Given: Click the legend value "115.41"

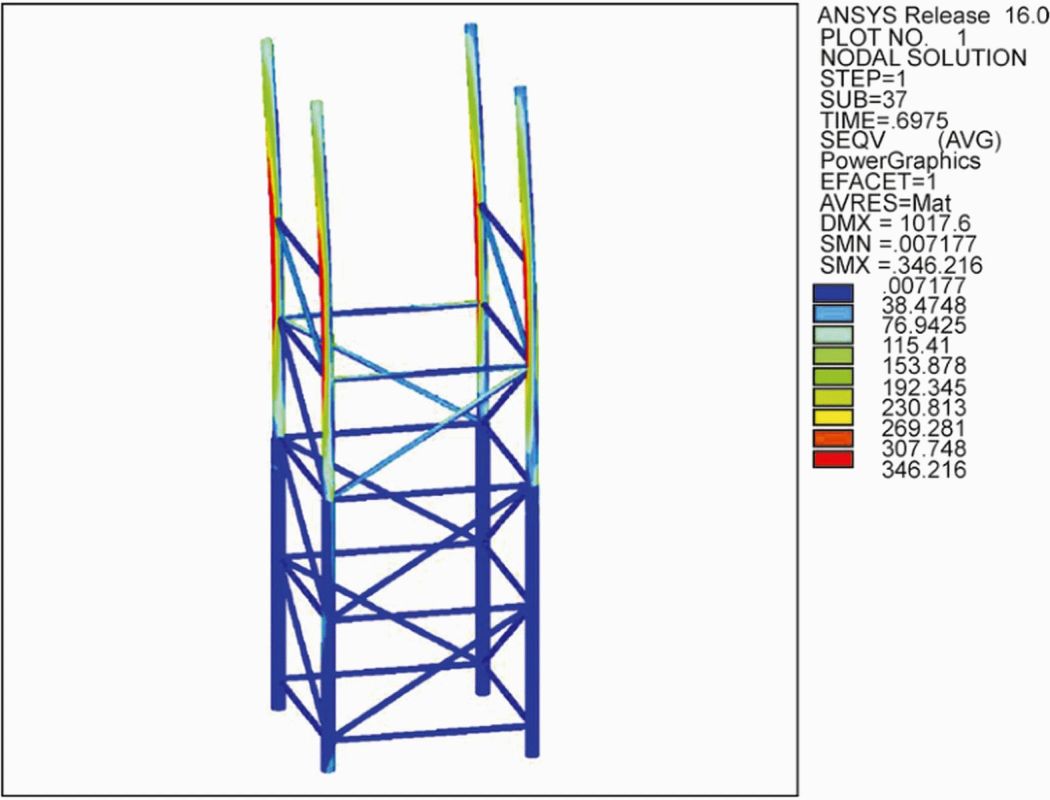Looking at the screenshot, I should point(918,347).
